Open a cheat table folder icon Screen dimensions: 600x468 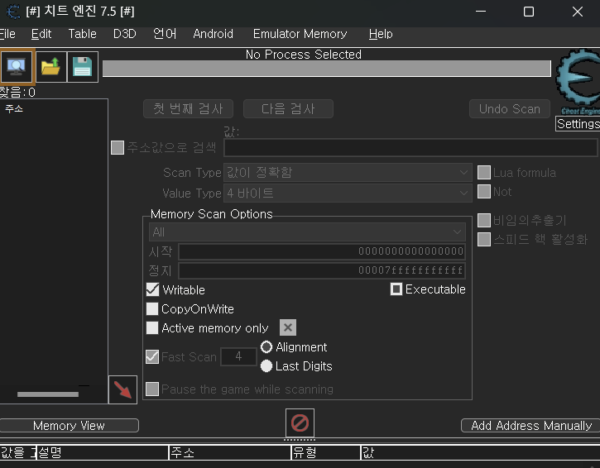pyautogui.click(x=51, y=67)
